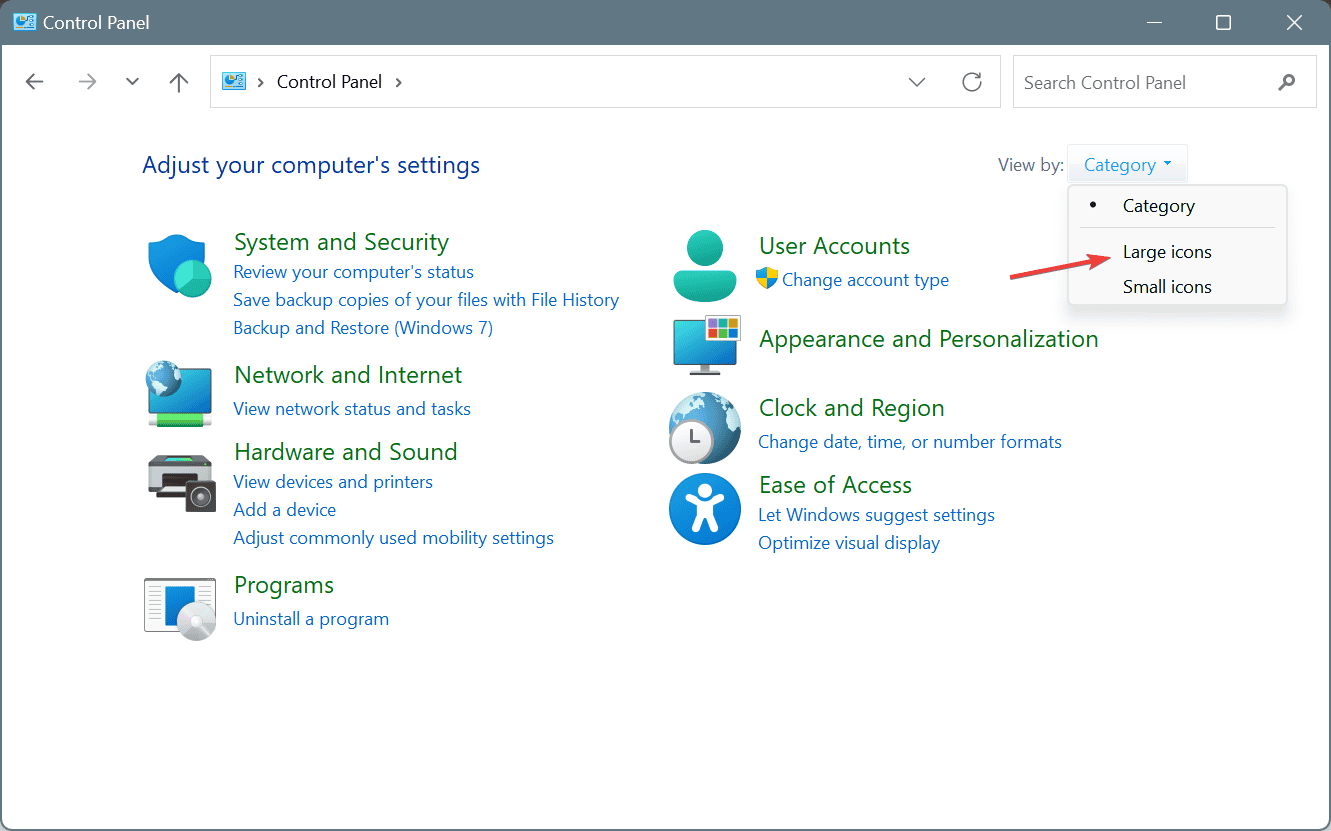This screenshot has width=1331, height=831.
Task: Click the Control Panel title bar icon
Action: (24, 22)
